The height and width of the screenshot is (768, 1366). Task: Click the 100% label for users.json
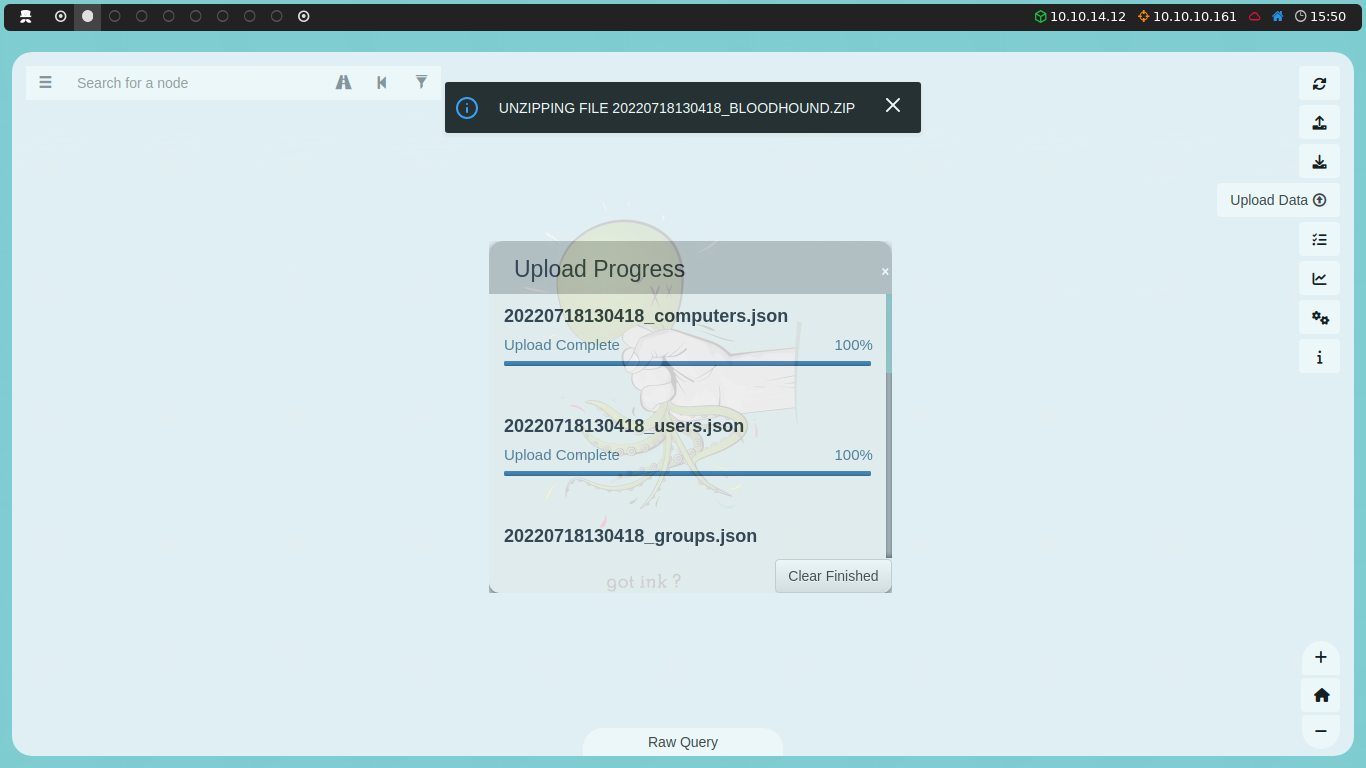(x=853, y=455)
